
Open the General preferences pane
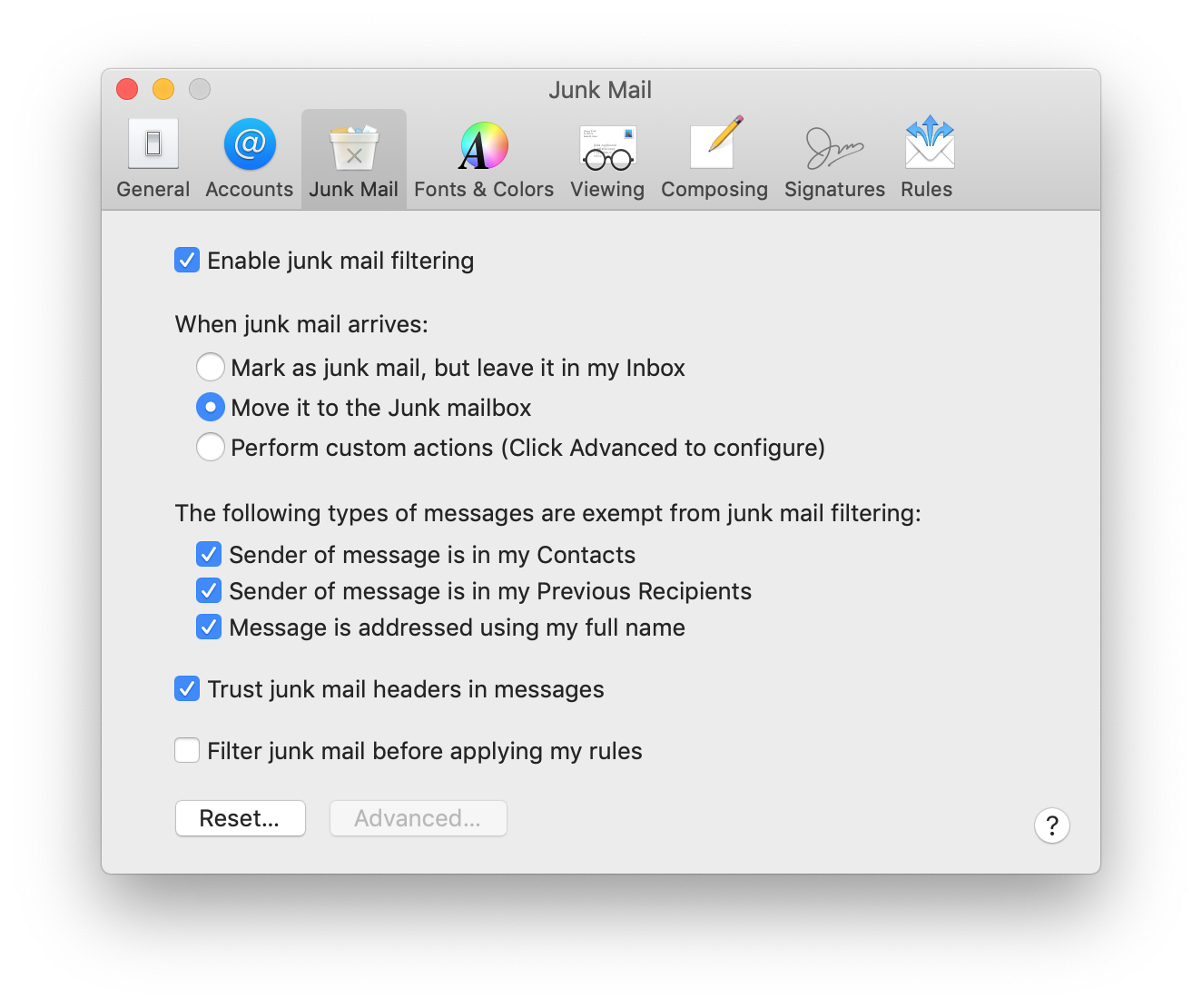point(153,158)
